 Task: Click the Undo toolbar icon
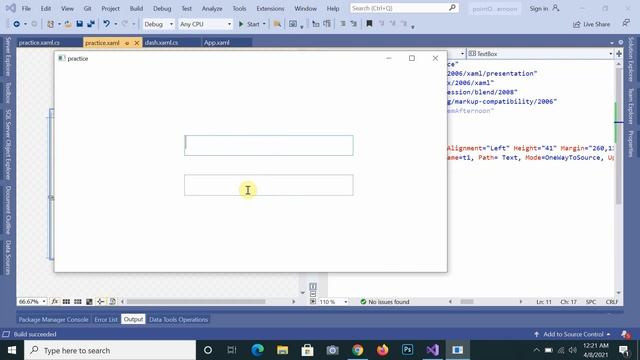(107, 24)
